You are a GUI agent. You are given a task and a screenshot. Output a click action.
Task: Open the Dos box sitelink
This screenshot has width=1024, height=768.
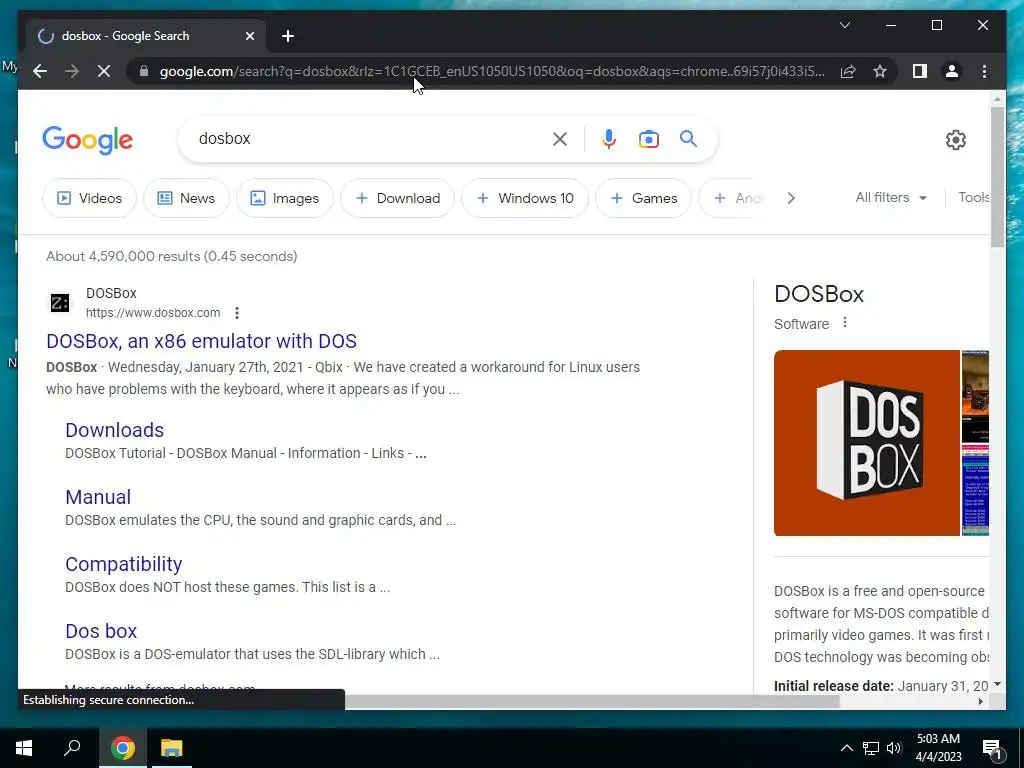click(x=101, y=631)
